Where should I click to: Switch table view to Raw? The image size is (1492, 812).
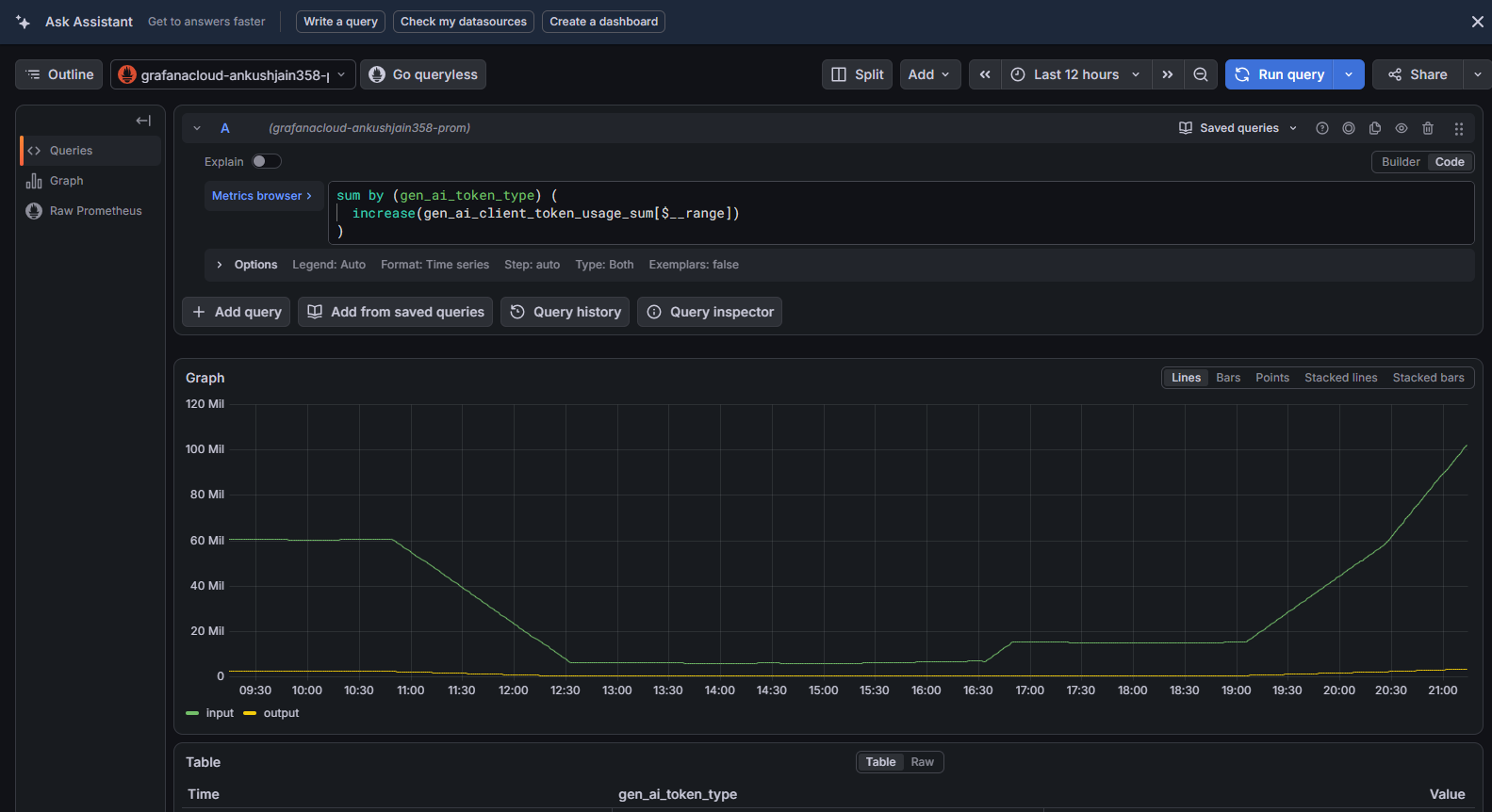click(922, 762)
